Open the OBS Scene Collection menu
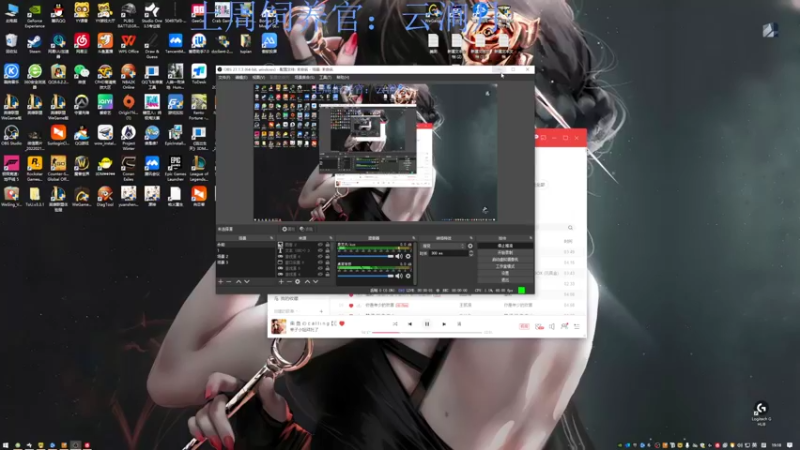Viewport: 800px width, 450px height. point(305,78)
